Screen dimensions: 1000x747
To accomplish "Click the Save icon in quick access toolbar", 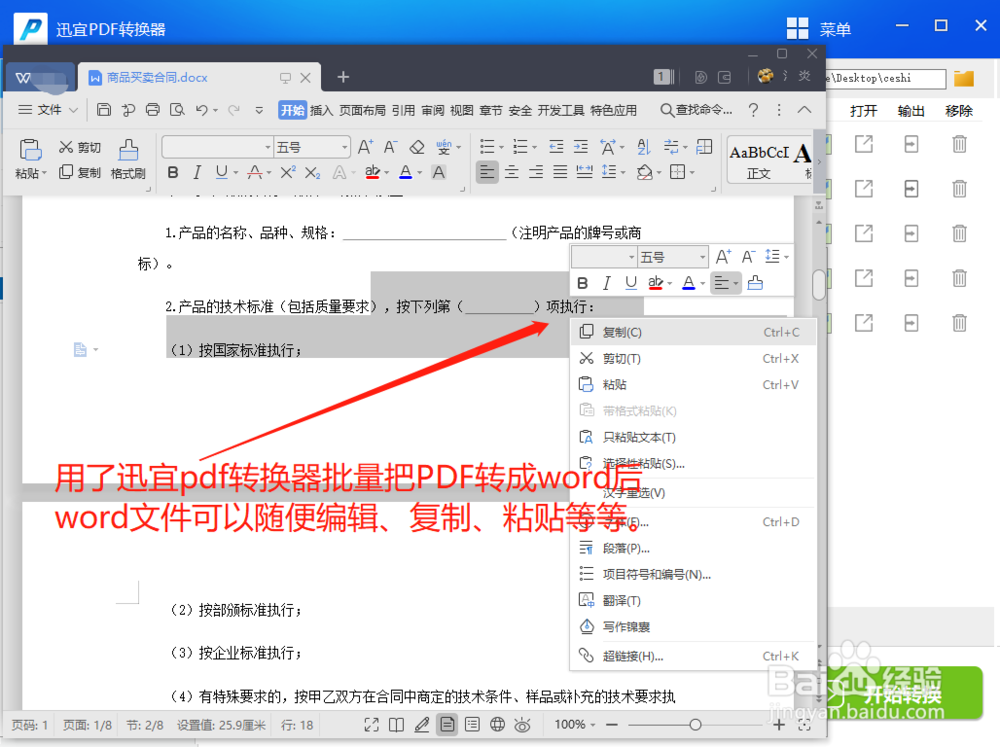I will click(x=104, y=110).
